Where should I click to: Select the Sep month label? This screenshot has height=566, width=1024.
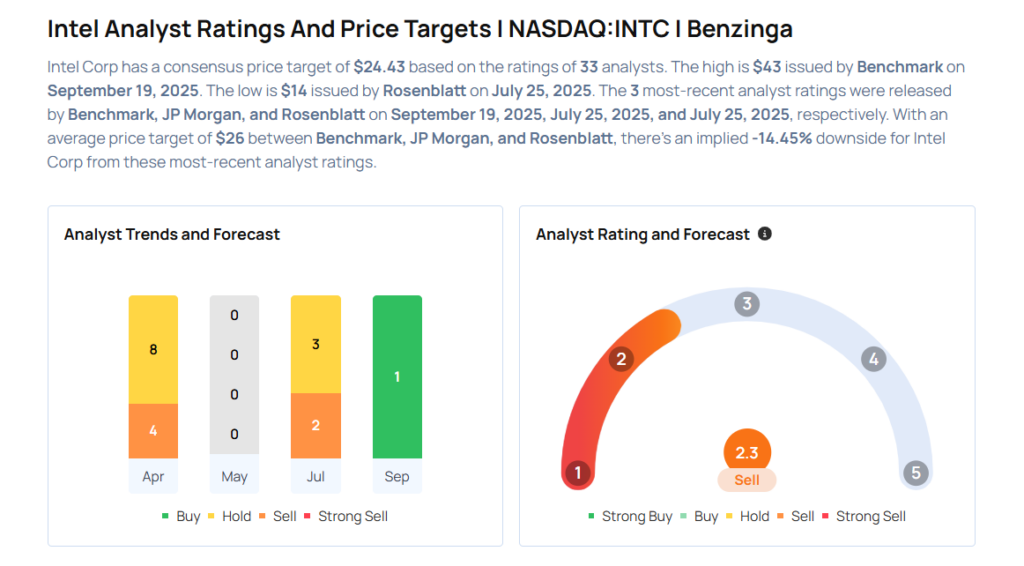click(x=397, y=476)
